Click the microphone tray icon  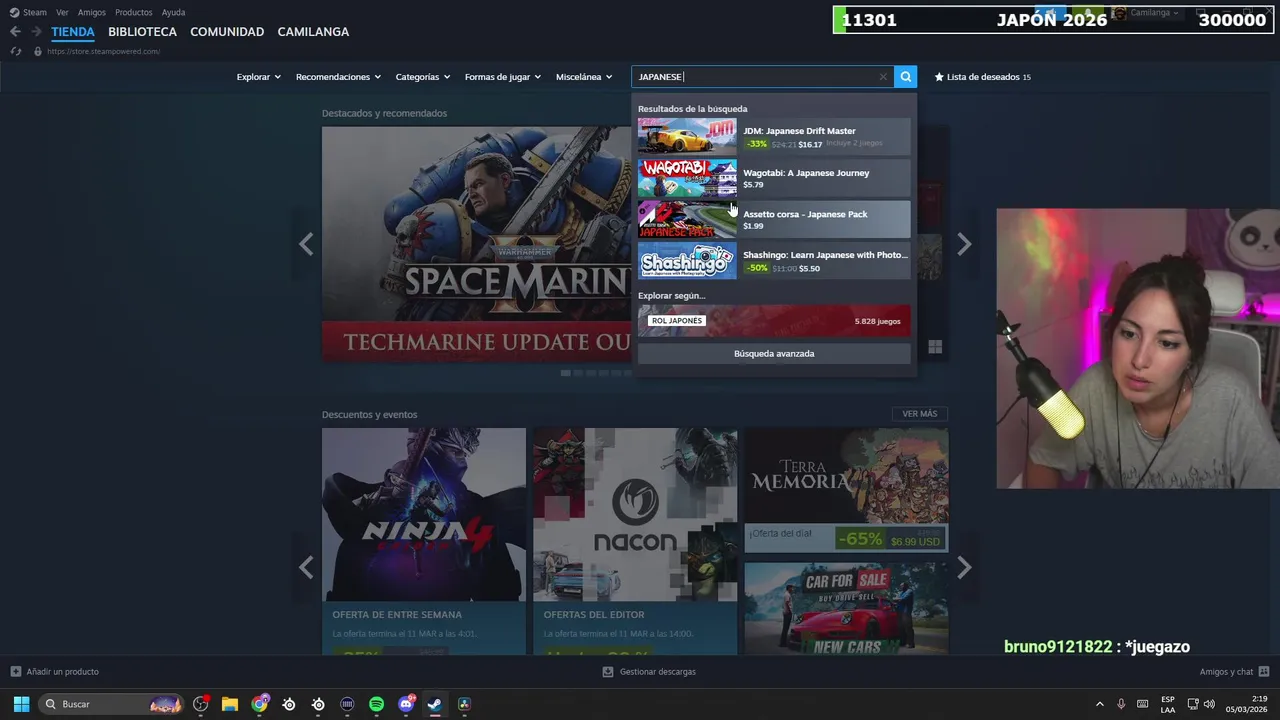pos(1121,704)
